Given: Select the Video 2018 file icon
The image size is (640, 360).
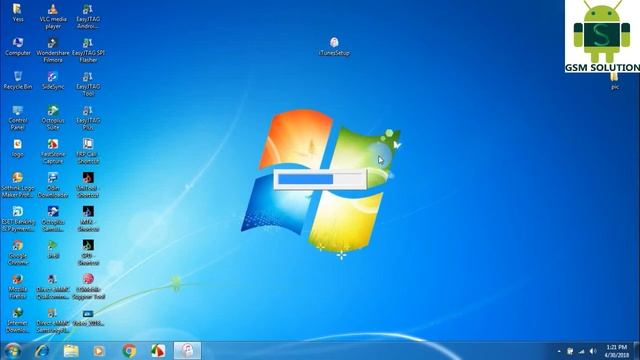Looking at the screenshot, I should coord(88,318).
